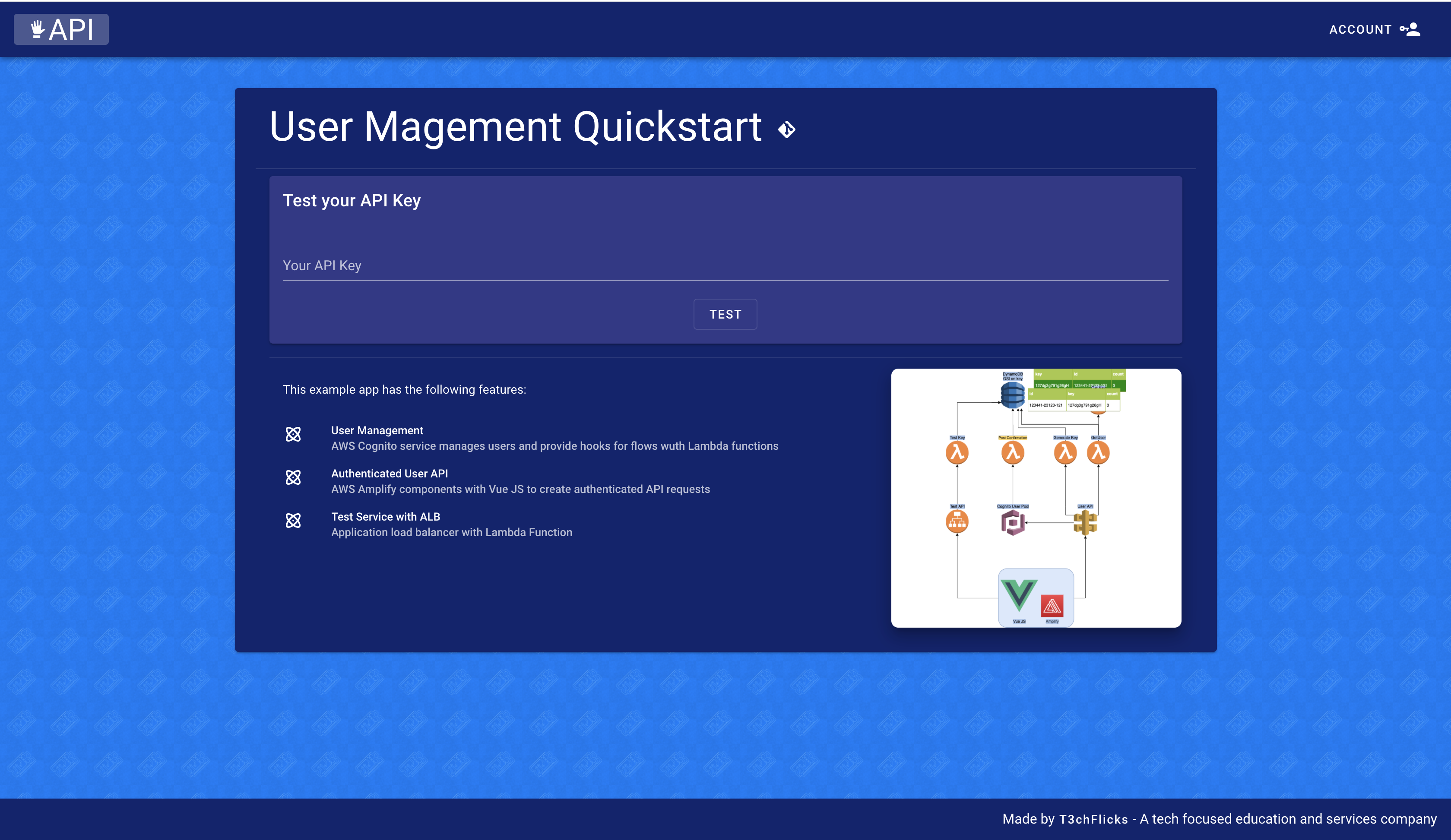The image size is (1451, 840).
Task: Click the git icon beside the page title
Action: [786, 129]
